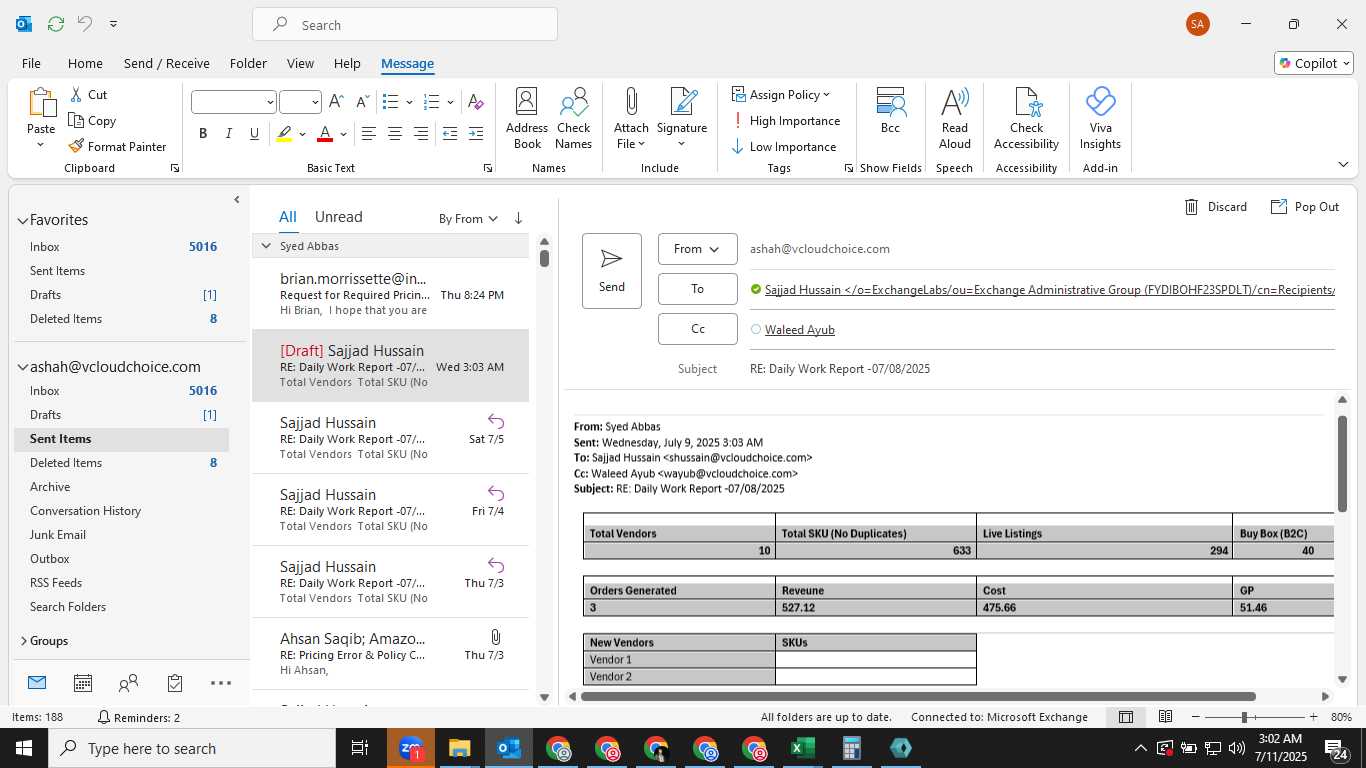Click the To recipients button
1366x768 pixels.
[697, 289]
